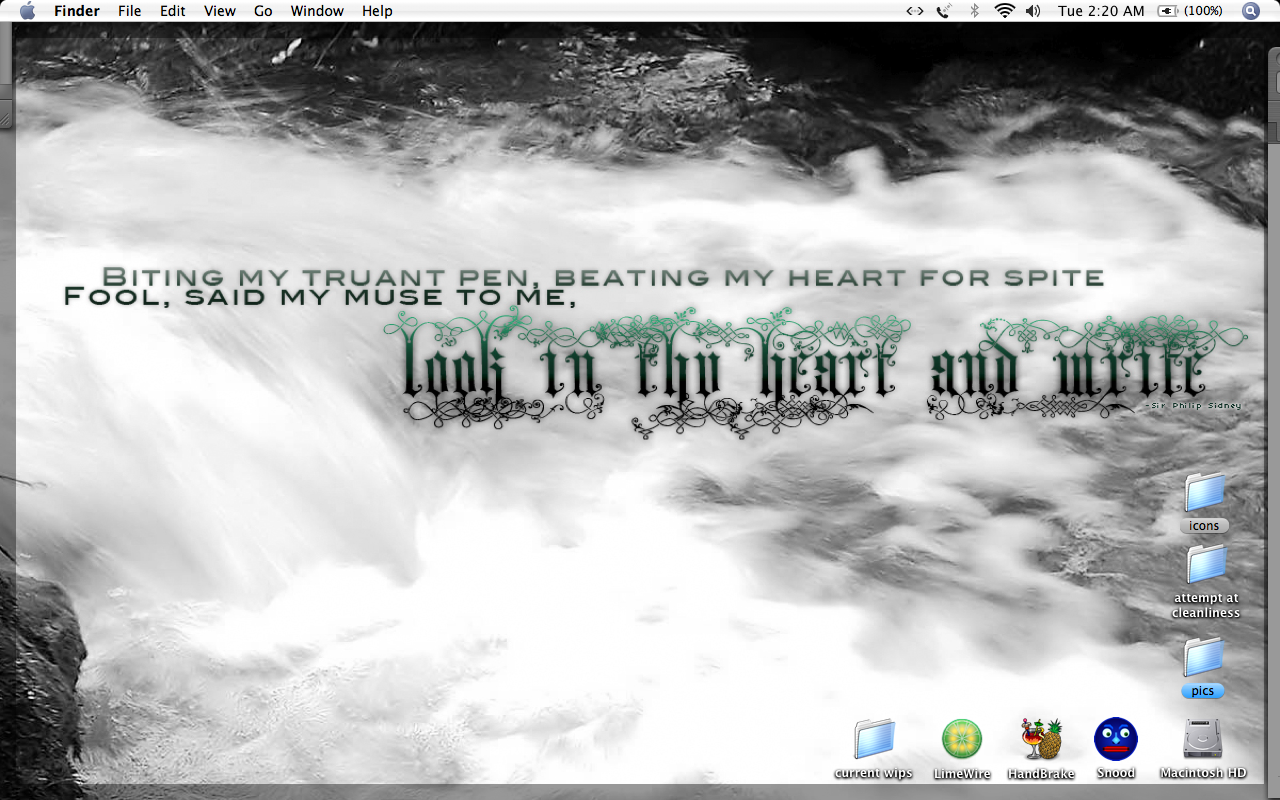Open the Apple menu
The height and width of the screenshot is (800, 1280).
(27, 11)
